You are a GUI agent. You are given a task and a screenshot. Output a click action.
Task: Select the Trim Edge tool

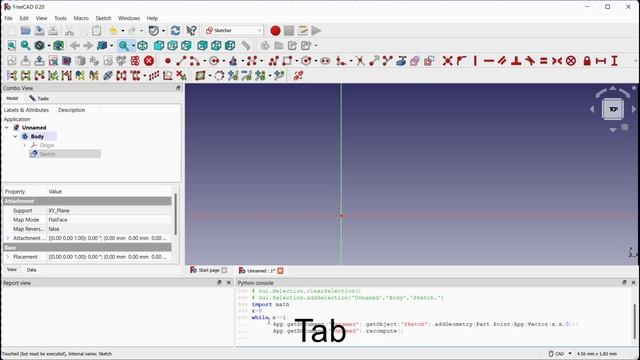point(360,61)
